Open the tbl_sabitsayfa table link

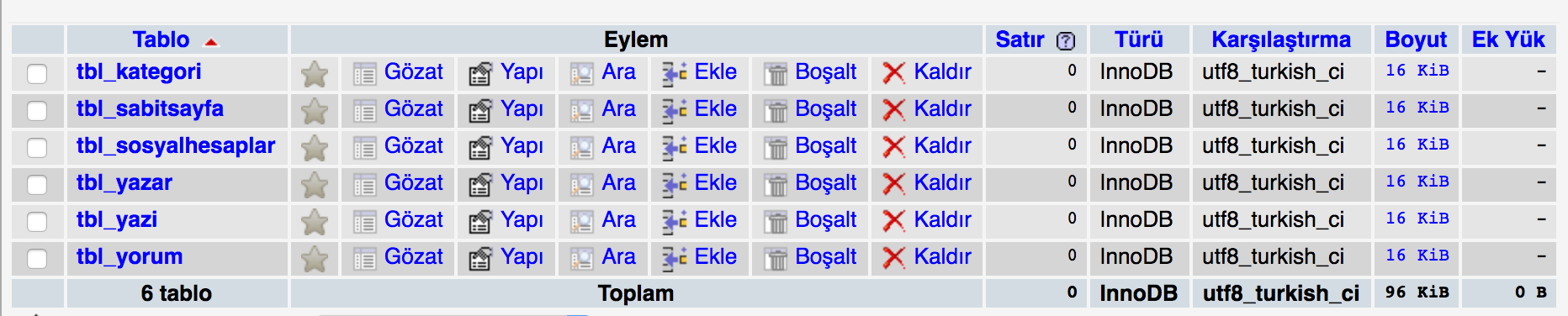point(150,108)
